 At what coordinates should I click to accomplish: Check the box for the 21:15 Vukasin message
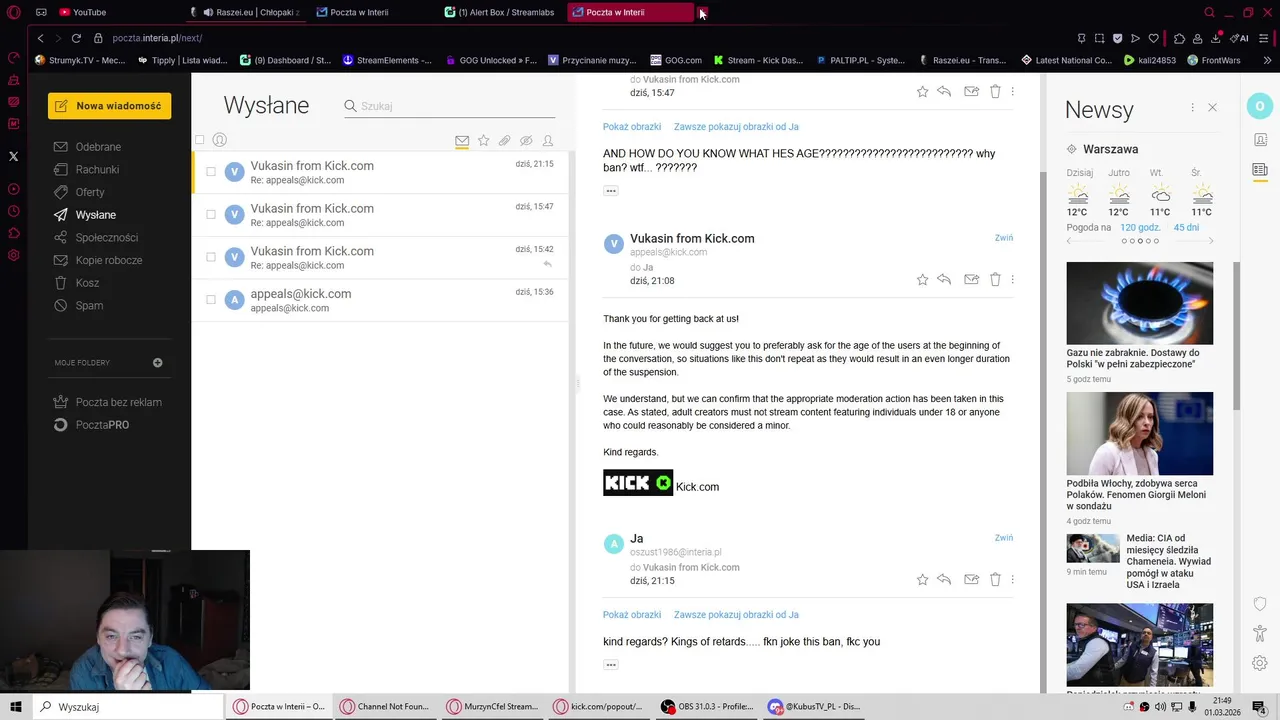211,172
